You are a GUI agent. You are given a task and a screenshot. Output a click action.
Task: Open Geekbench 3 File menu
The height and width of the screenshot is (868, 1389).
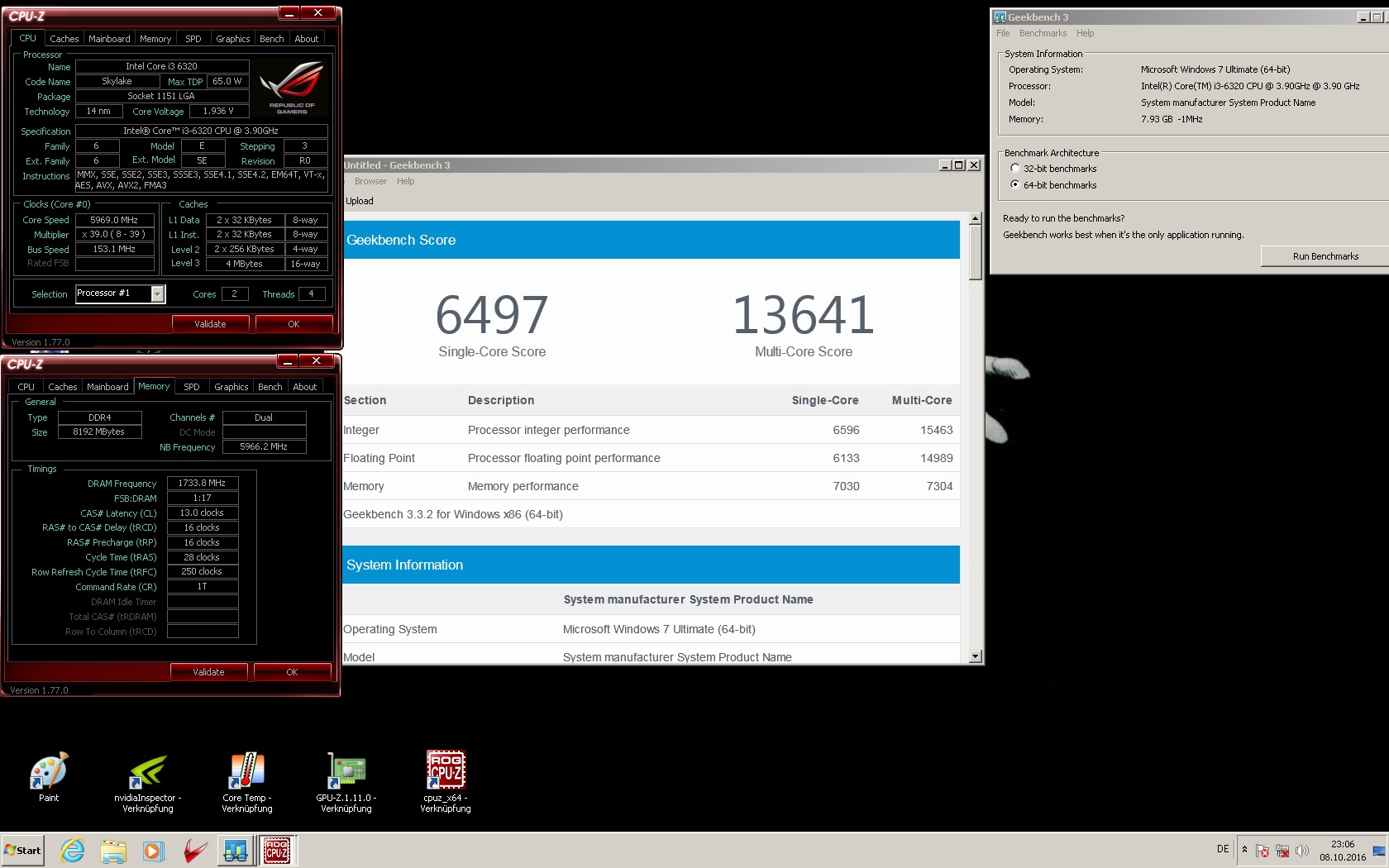point(1003,34)
